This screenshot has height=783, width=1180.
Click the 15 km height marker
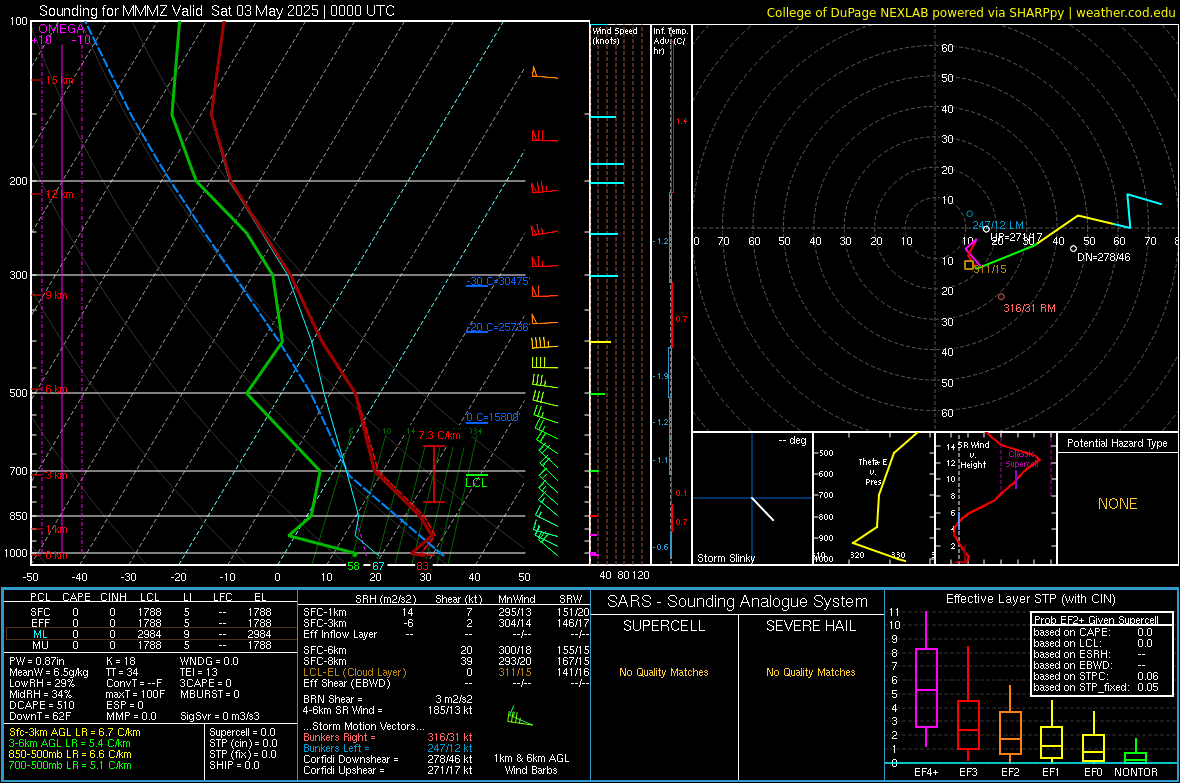click(x=58, y=81)
